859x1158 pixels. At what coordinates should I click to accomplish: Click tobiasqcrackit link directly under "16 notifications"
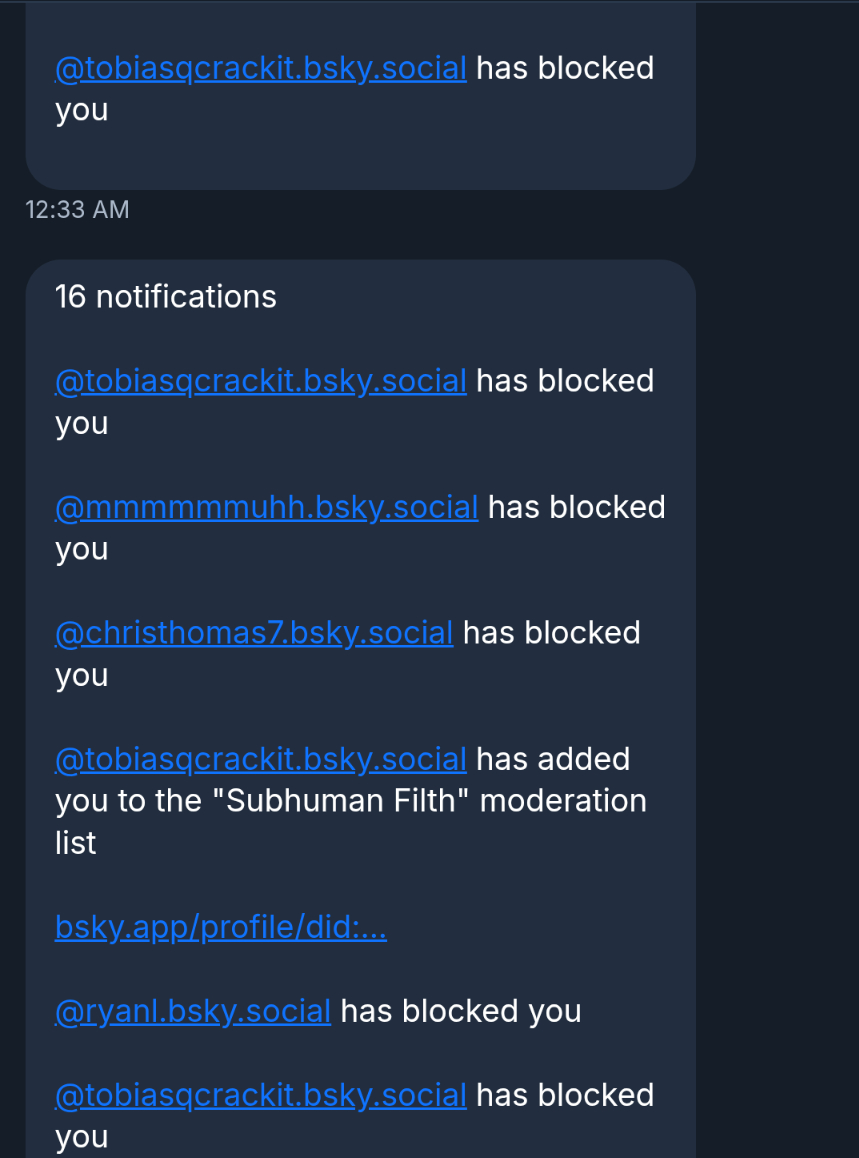click(260, 382)
